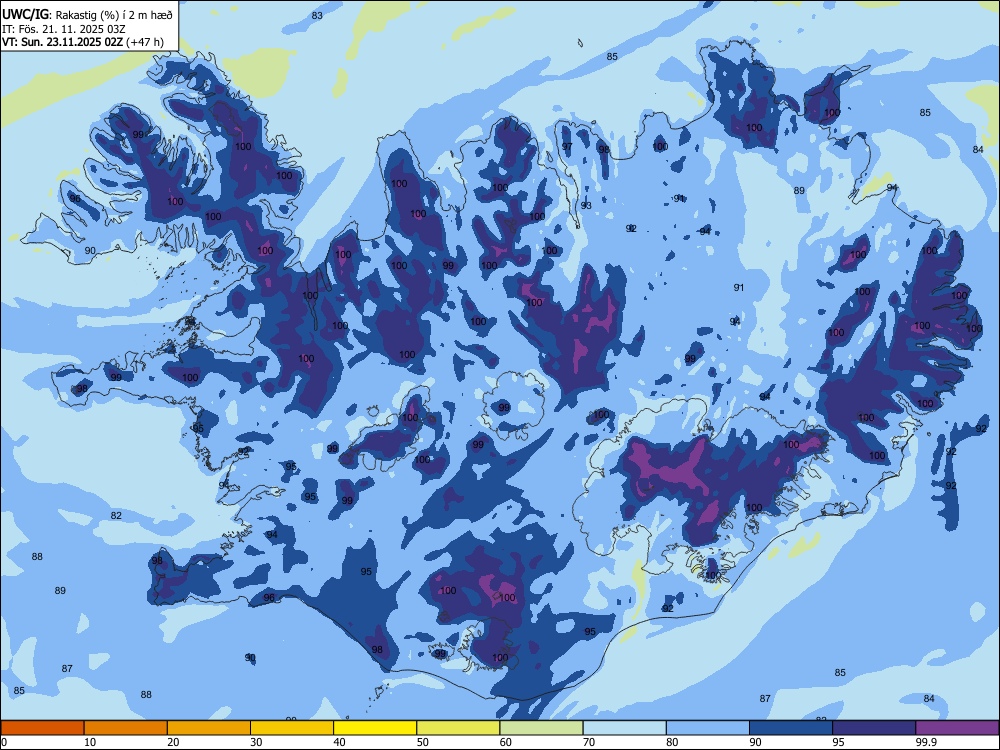This screenshot has width=1000, height=750.
Task: Pick the medium blue 80–90 legend swatch
Action: 708,728
